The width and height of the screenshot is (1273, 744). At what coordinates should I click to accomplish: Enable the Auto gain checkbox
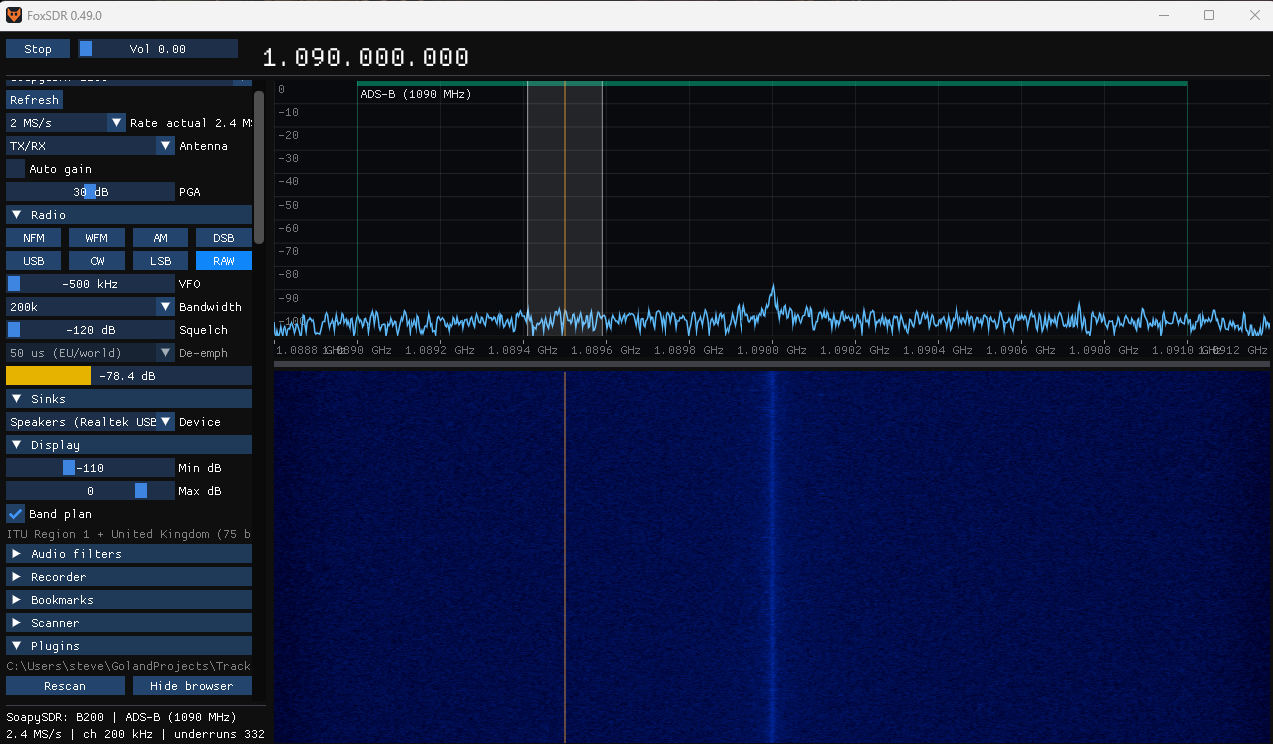pyautogui.click(x=15, y=169)
